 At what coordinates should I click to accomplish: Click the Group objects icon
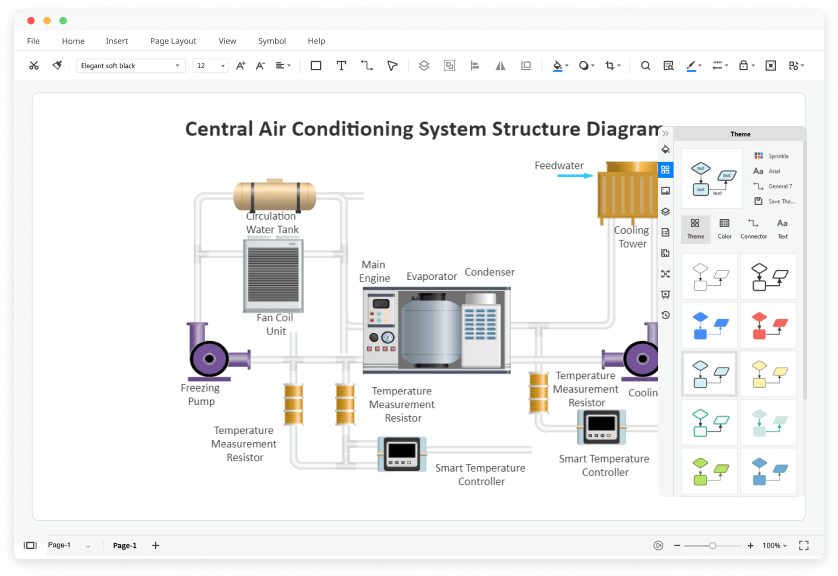click(449, 66)
